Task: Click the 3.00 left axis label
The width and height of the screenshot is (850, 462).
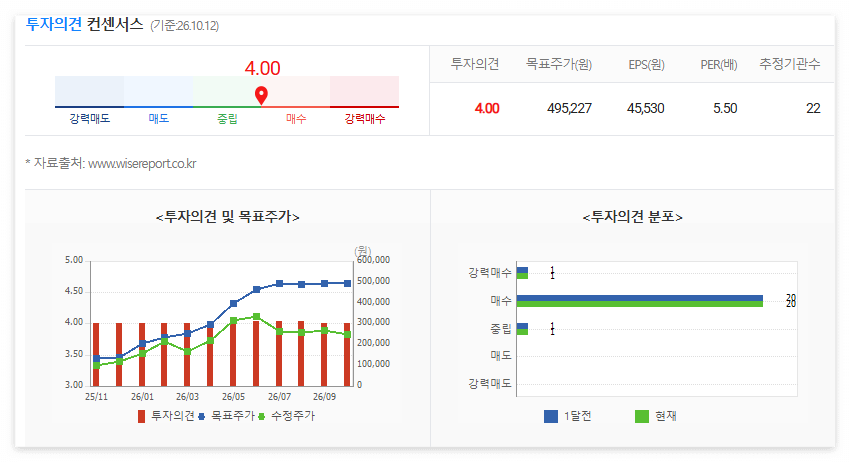Action: (x=74, y=385)
